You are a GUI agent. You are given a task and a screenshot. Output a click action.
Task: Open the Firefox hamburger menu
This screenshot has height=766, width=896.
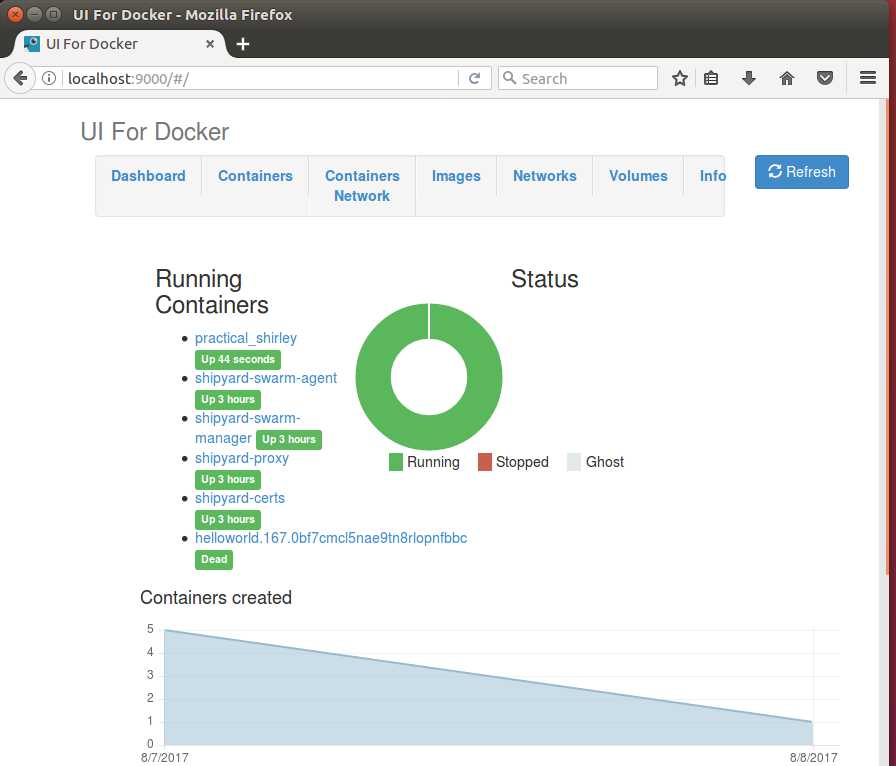(867, 78)
